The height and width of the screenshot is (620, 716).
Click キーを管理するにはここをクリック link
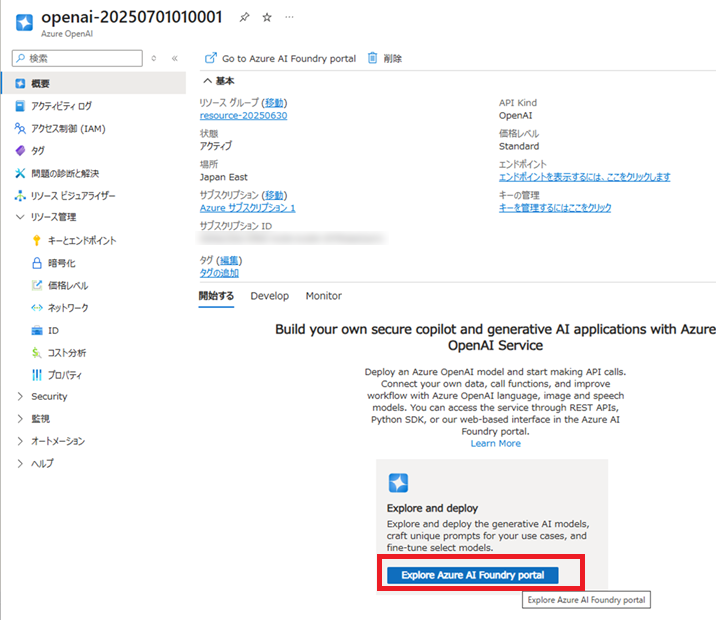click(x=555, y=208)
